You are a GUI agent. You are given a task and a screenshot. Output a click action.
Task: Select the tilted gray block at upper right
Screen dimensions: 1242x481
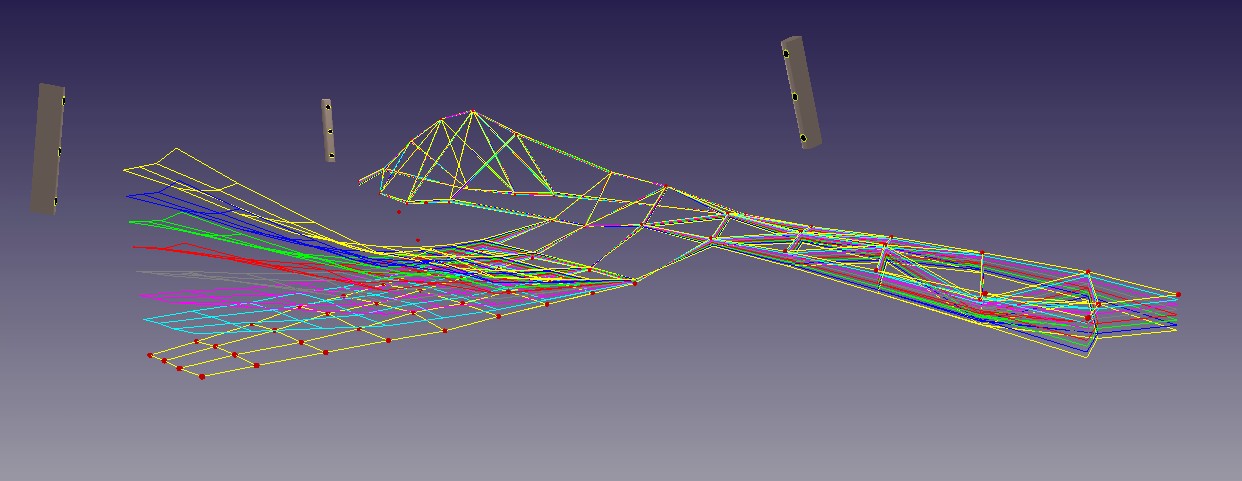coord(802,92)
